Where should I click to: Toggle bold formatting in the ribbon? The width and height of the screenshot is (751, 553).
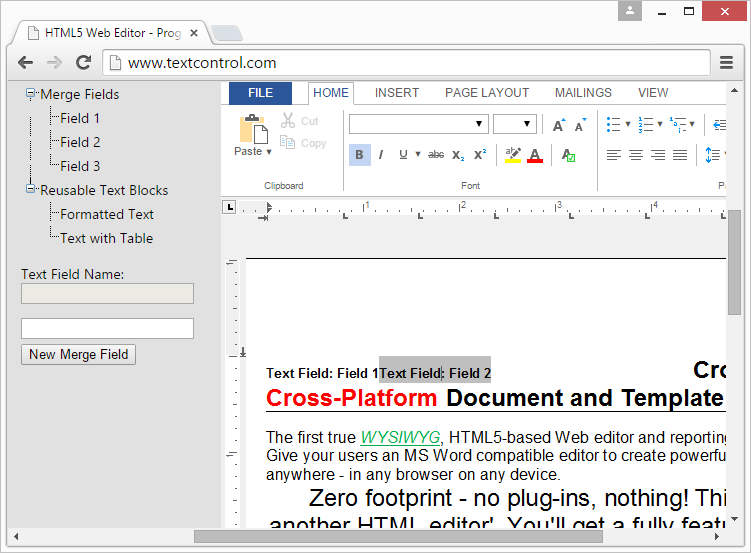click(x=360, y=155)
